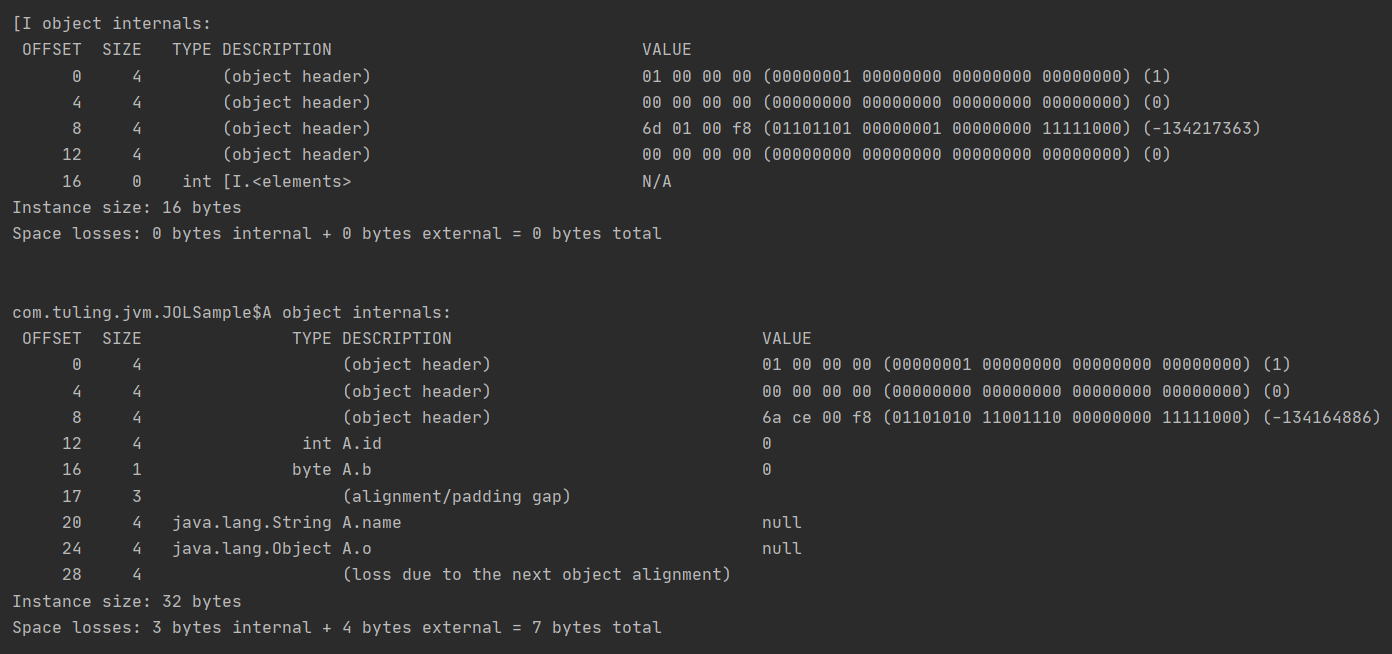
Task: Click the value "(-134164886)"
Action: [1321, 417]
